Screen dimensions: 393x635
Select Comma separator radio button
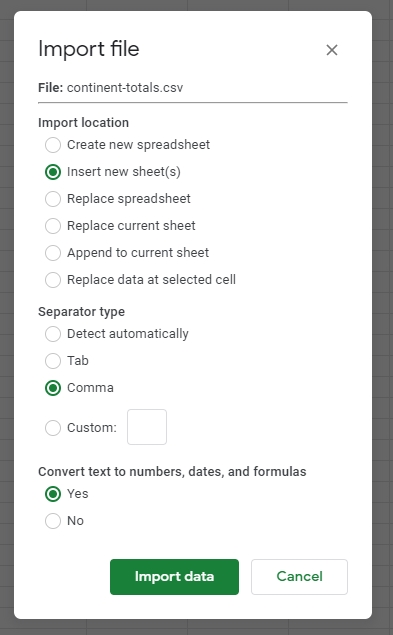point(53,388)
